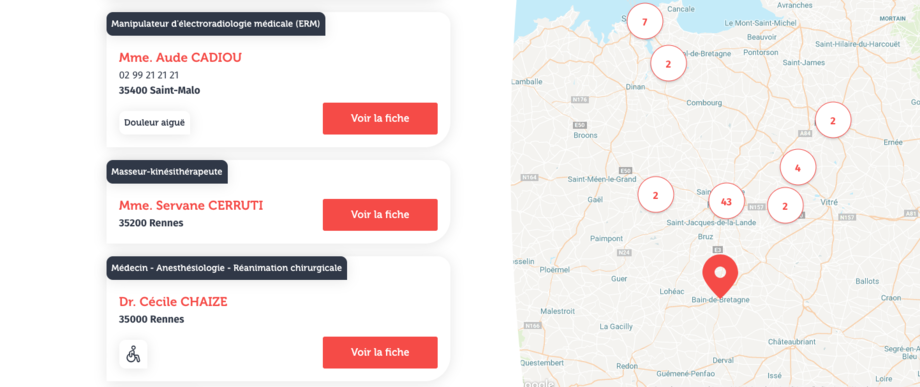Click the Médecin - Anesthésiologie profession label
This screenshot has width=920, height=387.
(x=226, y=268)
